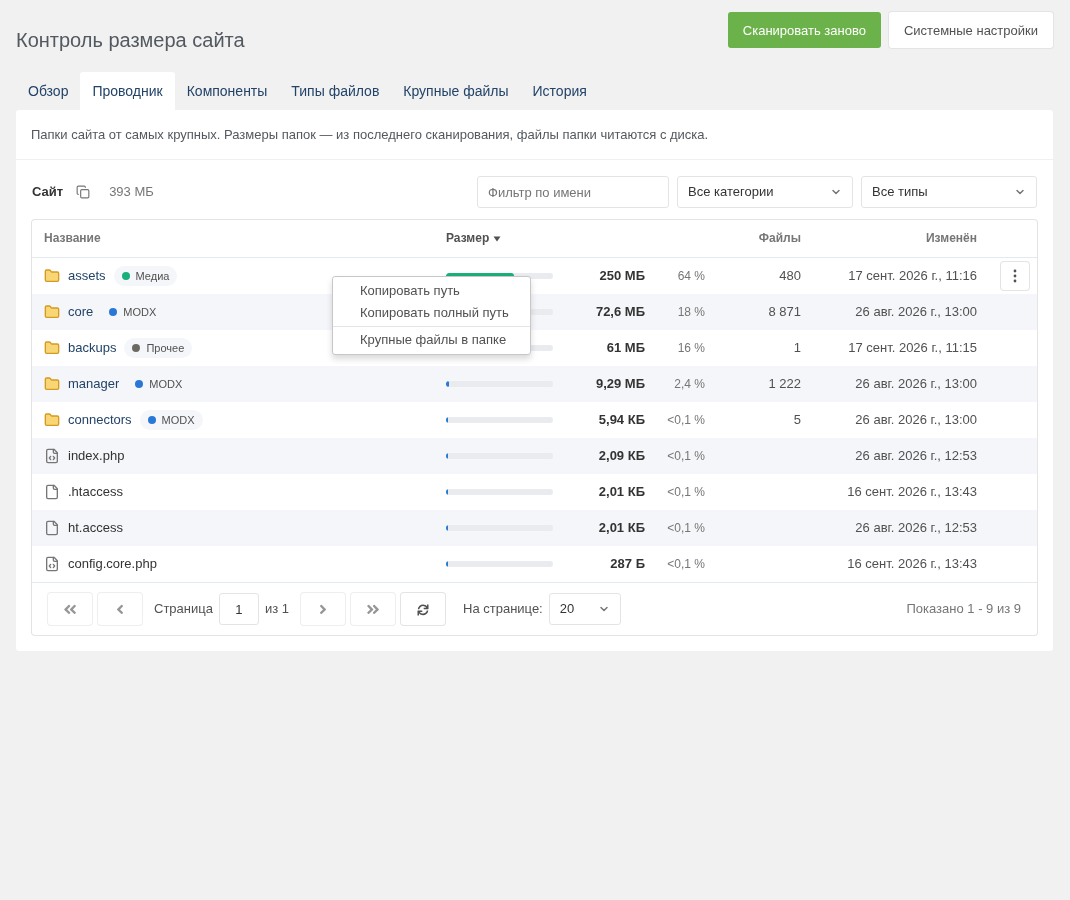Sort by the Файлы column header
This screenshot has height=900, width=1070.
click(x=779, y=237)
